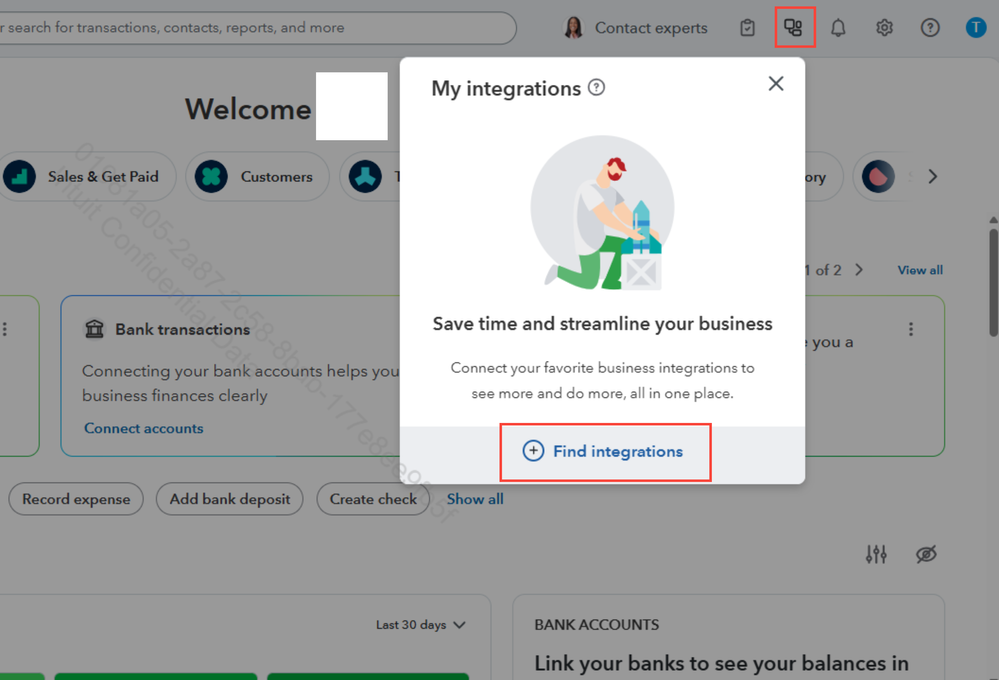Open the tasks clipboard icon in header
Image resolution: width=999 pixels, height=680 pixels.
coord(747,28)
